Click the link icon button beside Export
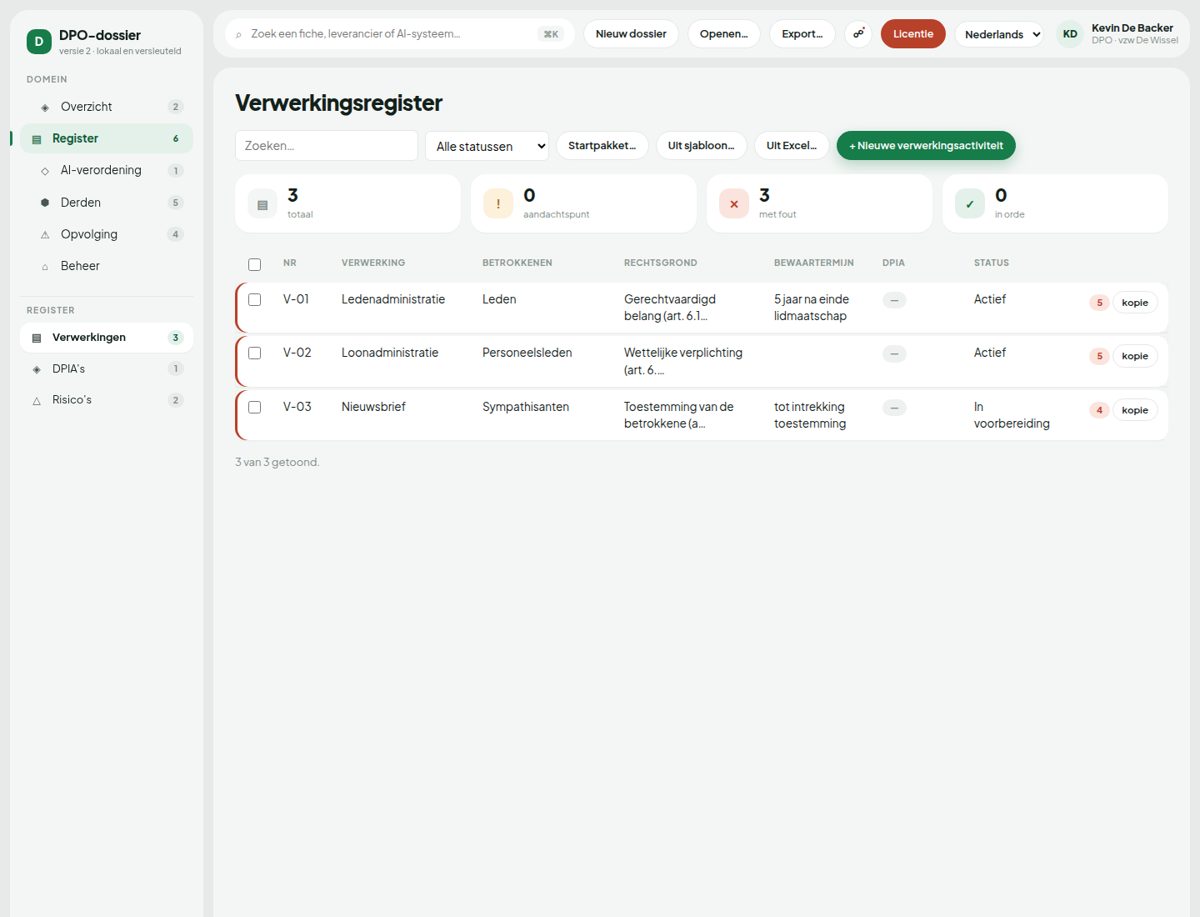 click(858, 33)
